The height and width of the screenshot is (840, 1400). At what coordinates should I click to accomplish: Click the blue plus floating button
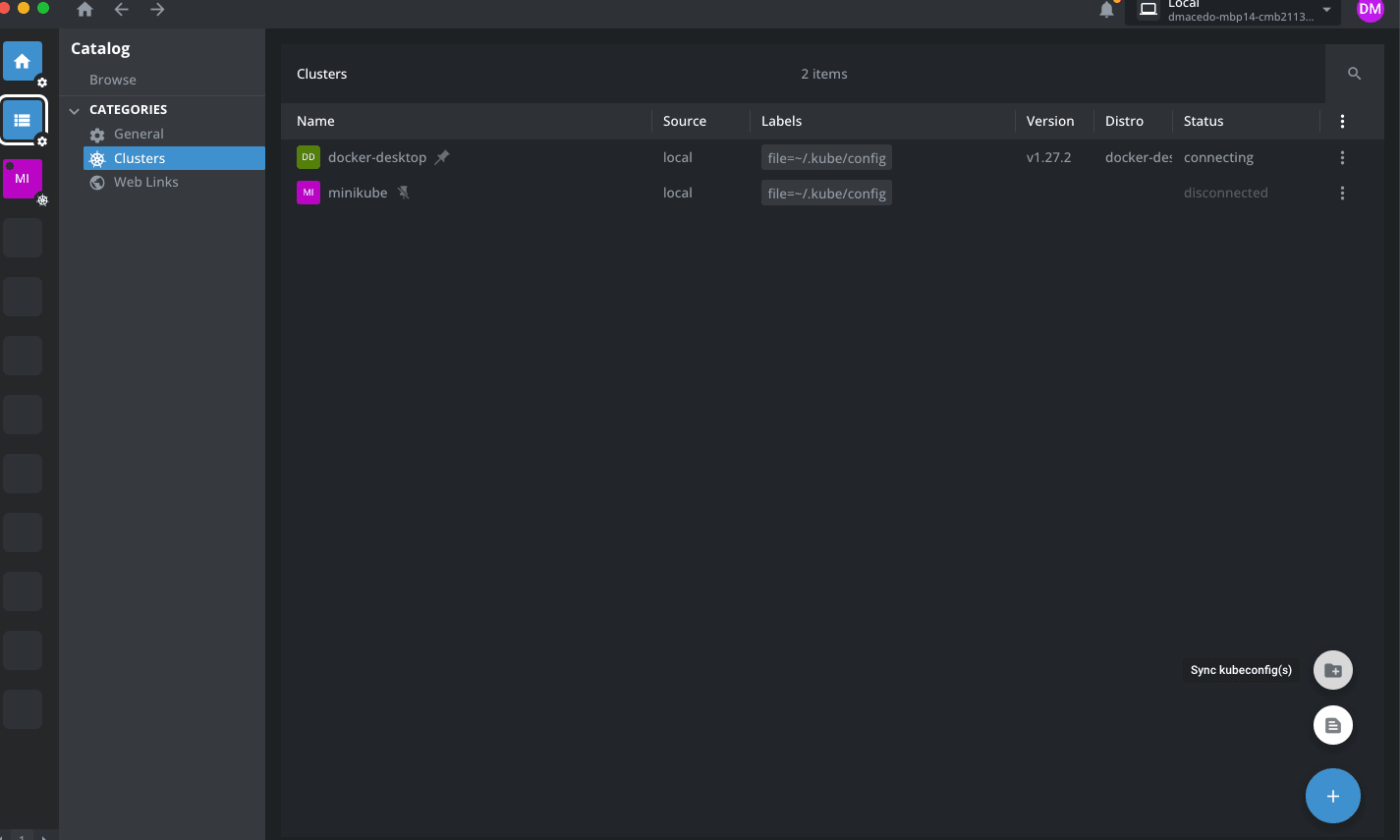click(1332, 796)
